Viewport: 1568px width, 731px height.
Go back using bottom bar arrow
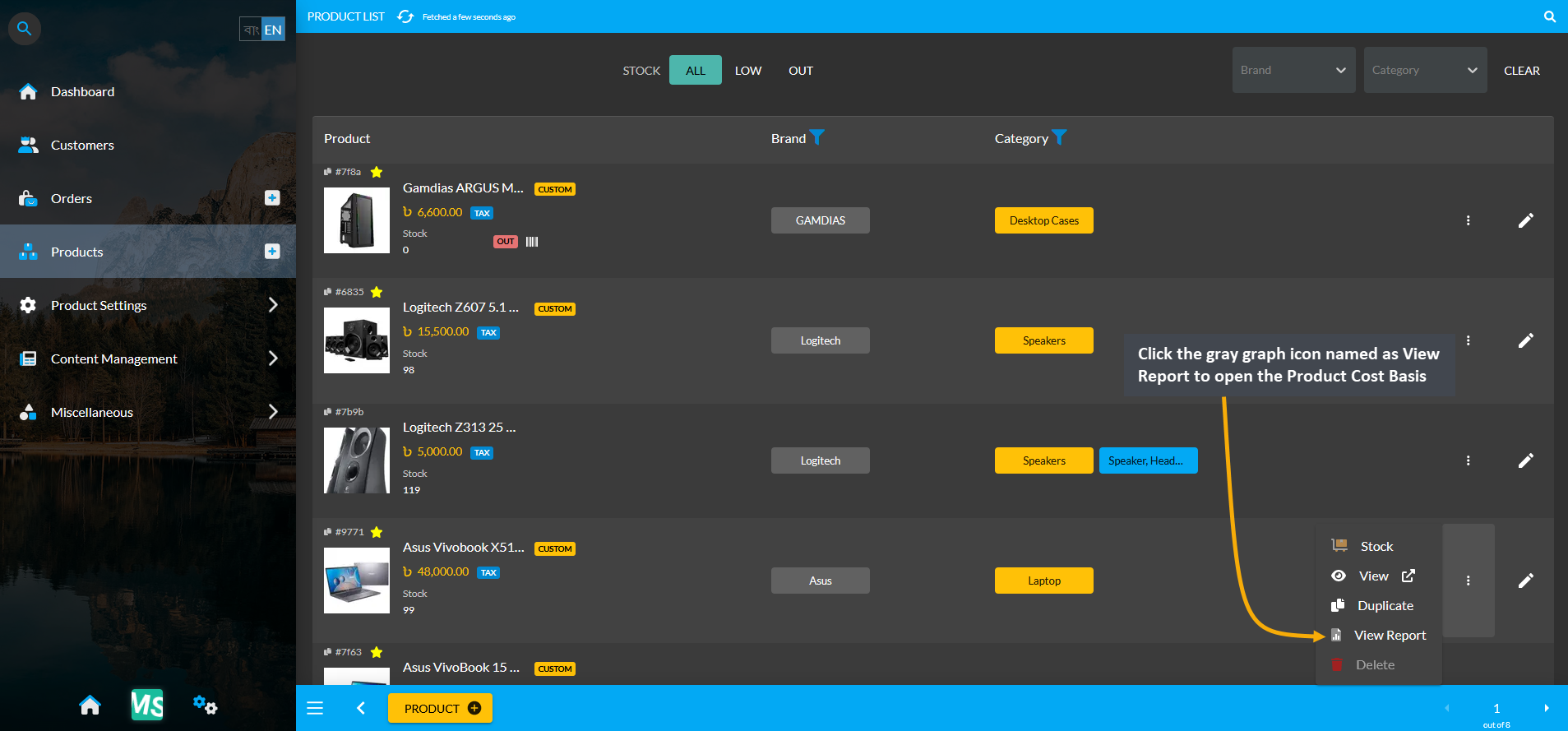(360, 708)
